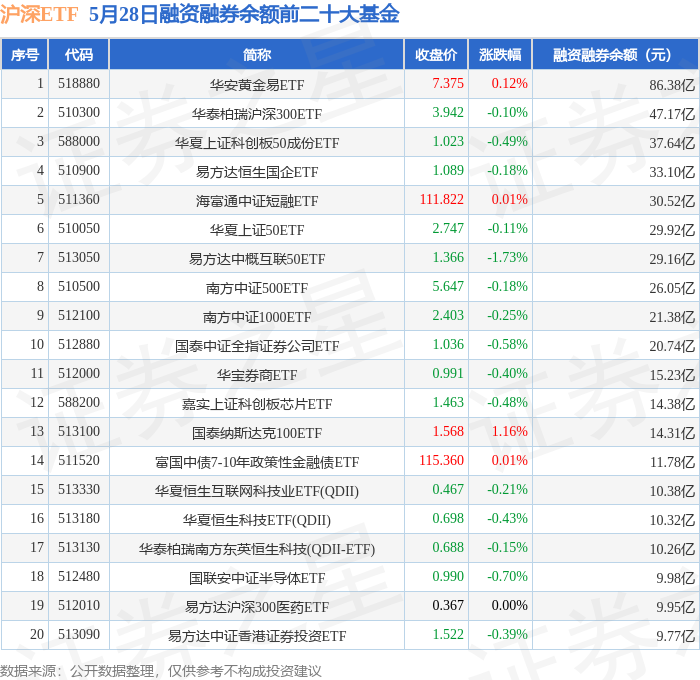
Task: Click the balance value 20.74亿
Action: 672,346
